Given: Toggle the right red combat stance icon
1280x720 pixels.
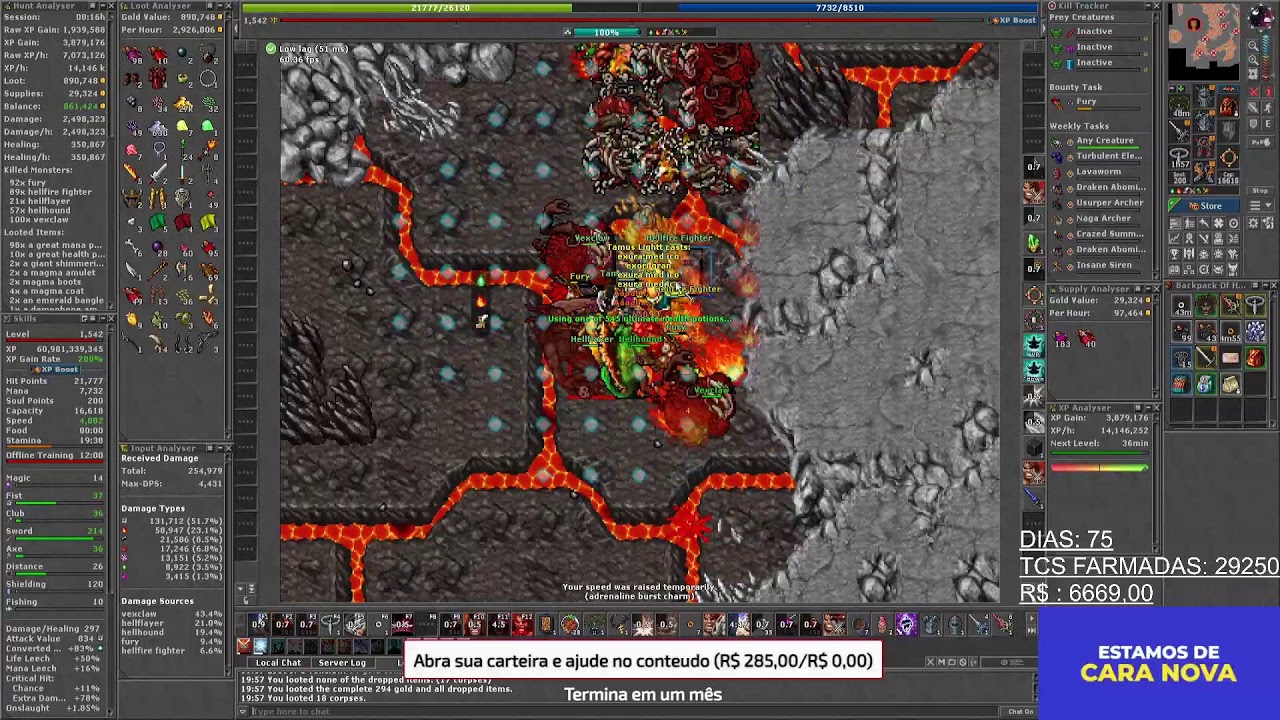Looking at the screenshot, I should [x=1268, y=91].
